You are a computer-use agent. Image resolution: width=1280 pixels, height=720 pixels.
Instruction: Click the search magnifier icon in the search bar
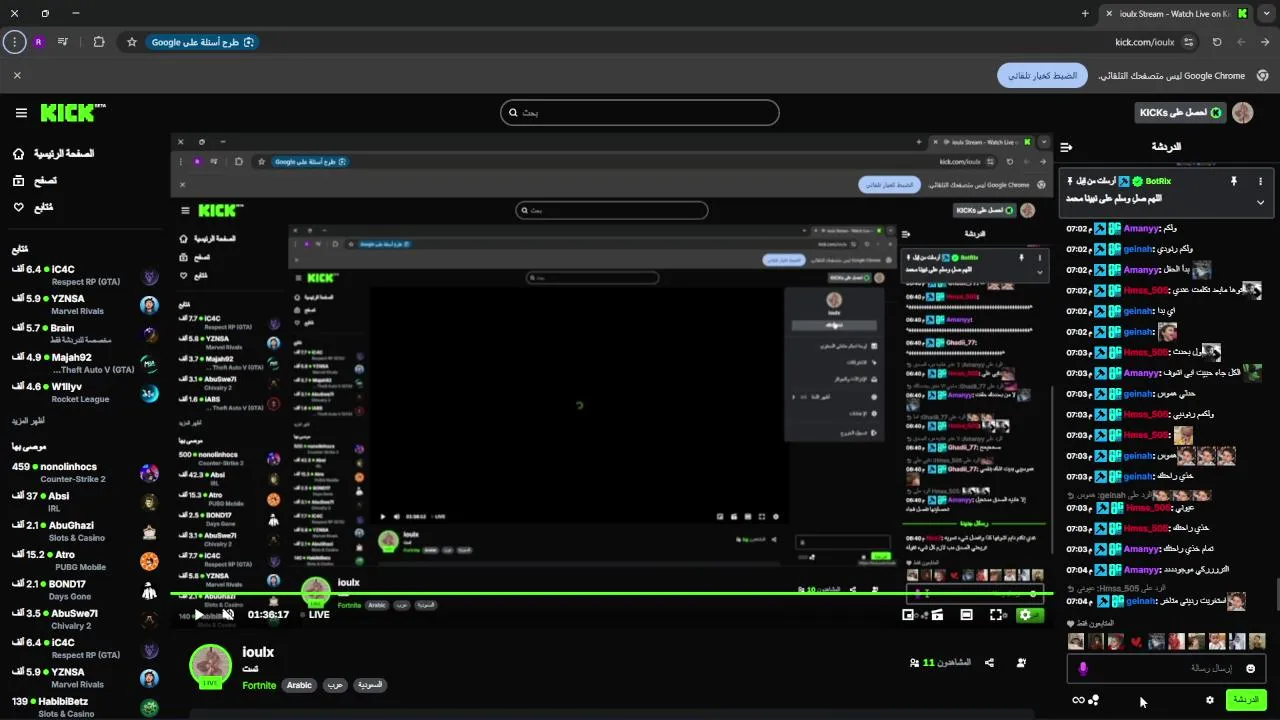tap(513, 113)
